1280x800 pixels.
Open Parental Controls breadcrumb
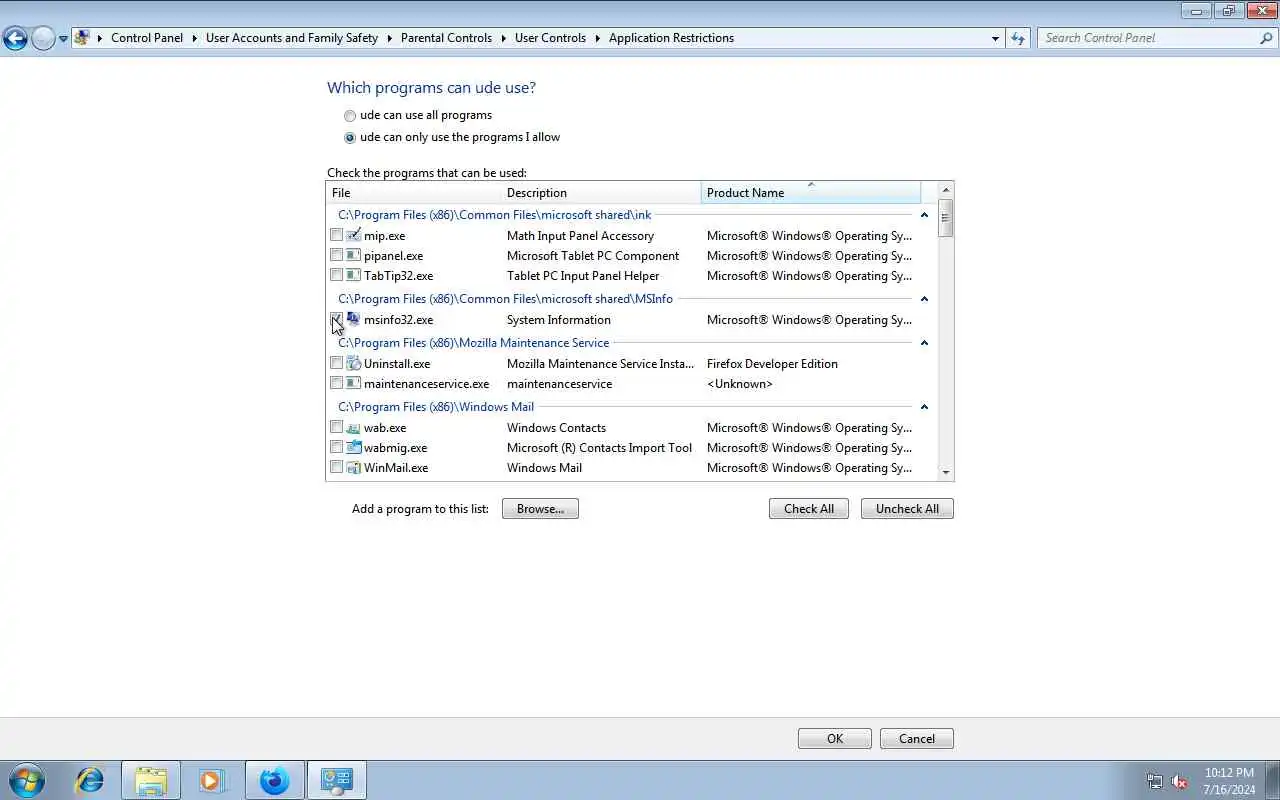click(x=446, y=38)
